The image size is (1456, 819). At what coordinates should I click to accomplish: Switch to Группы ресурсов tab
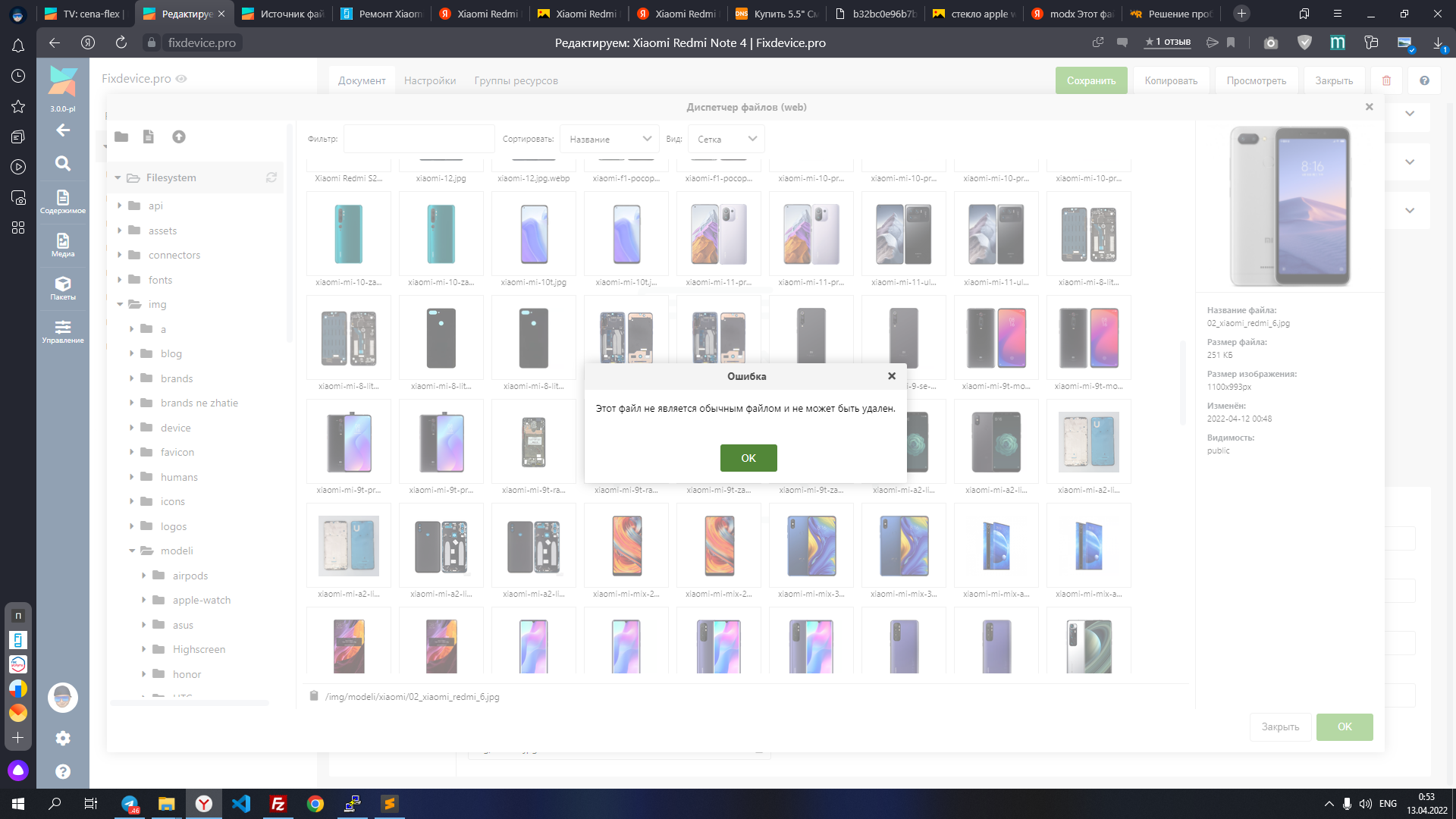[516, 80]
